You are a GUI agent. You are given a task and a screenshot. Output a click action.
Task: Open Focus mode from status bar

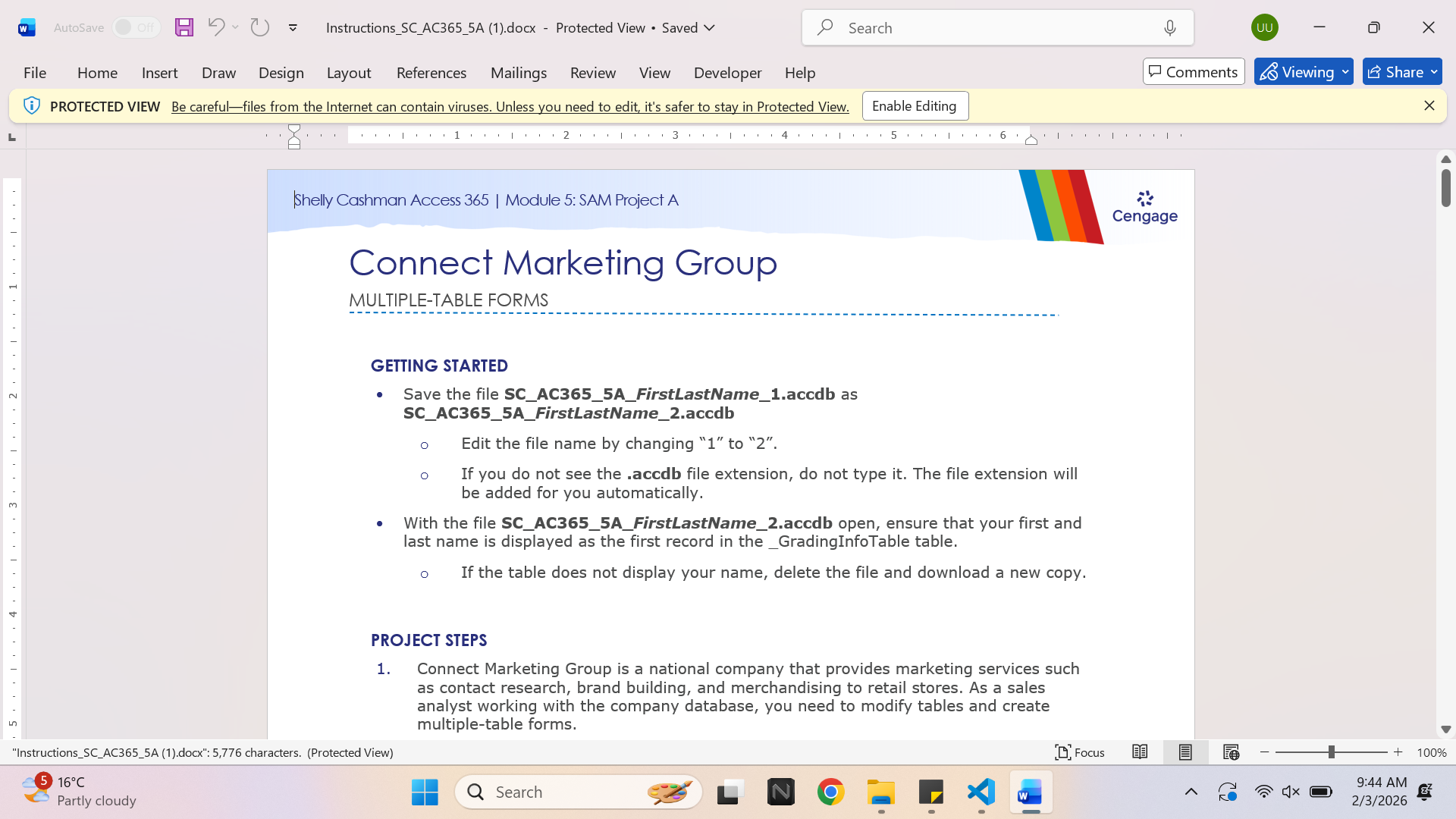click(1080, 752)
